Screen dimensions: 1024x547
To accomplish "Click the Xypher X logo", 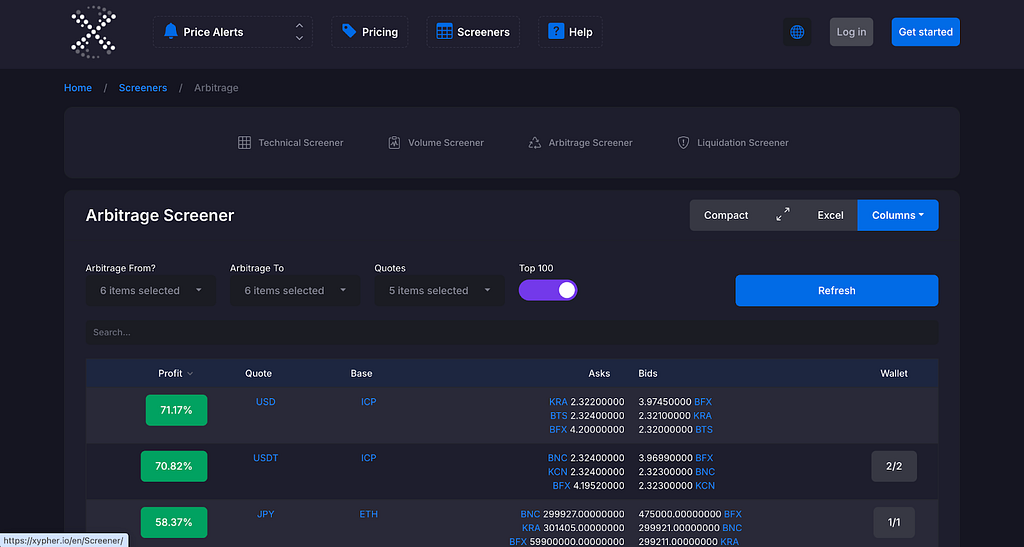I will pos(93,32).
